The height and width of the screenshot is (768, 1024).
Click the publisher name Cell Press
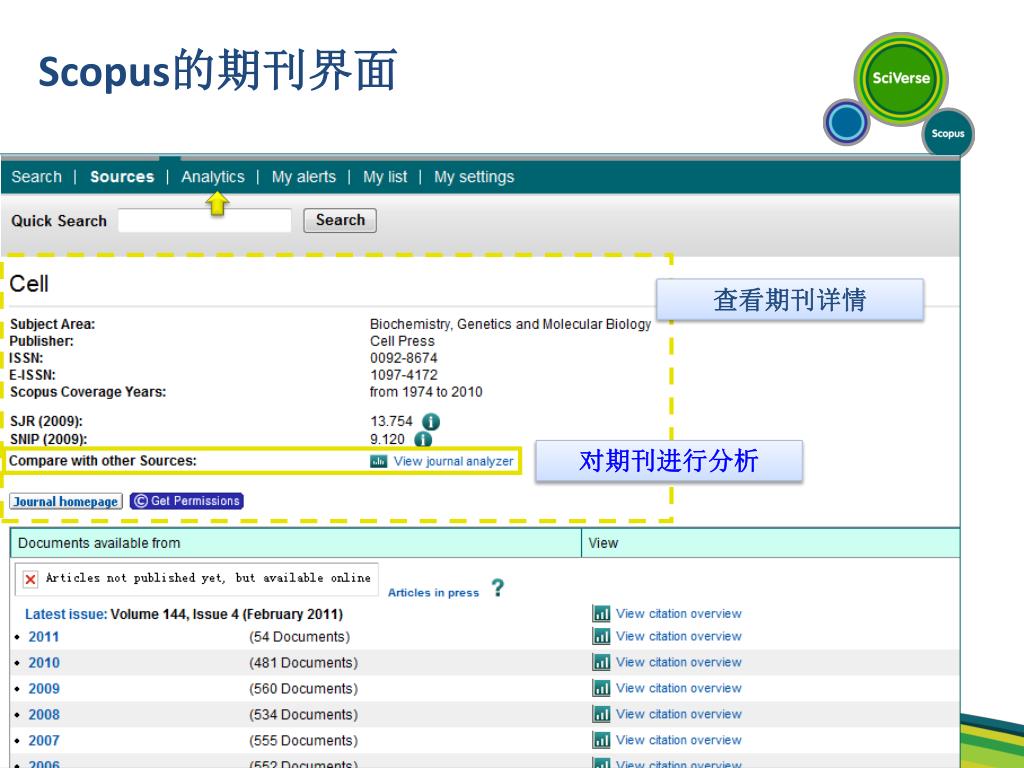tap(402, 341)
